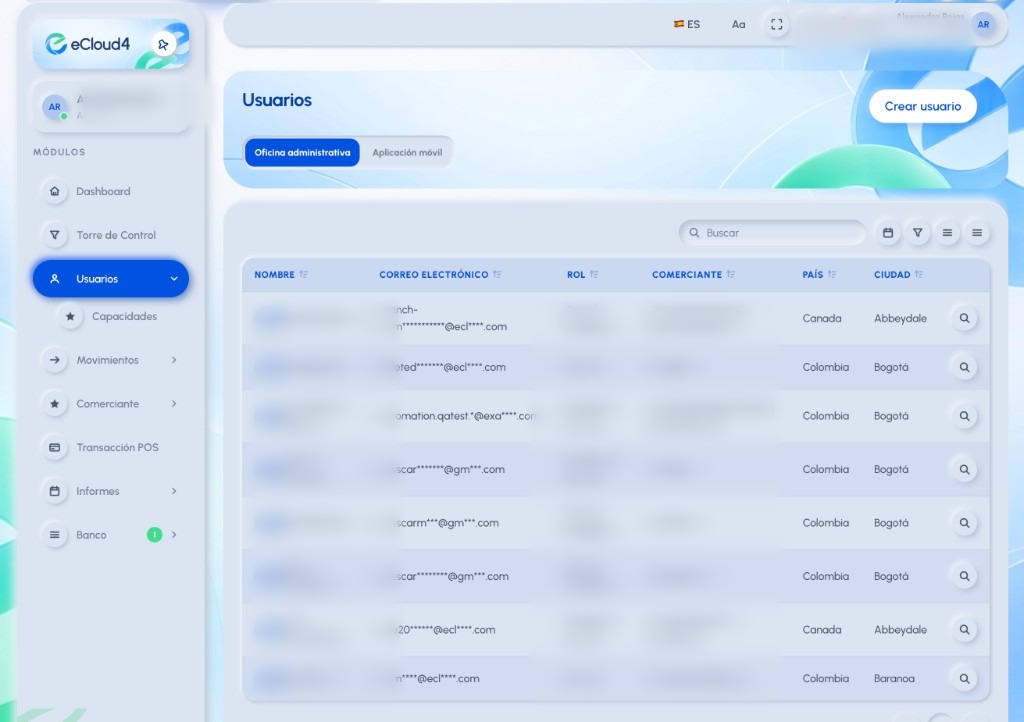
Task: View details for scar********@gm user
Action: point(964,576)
